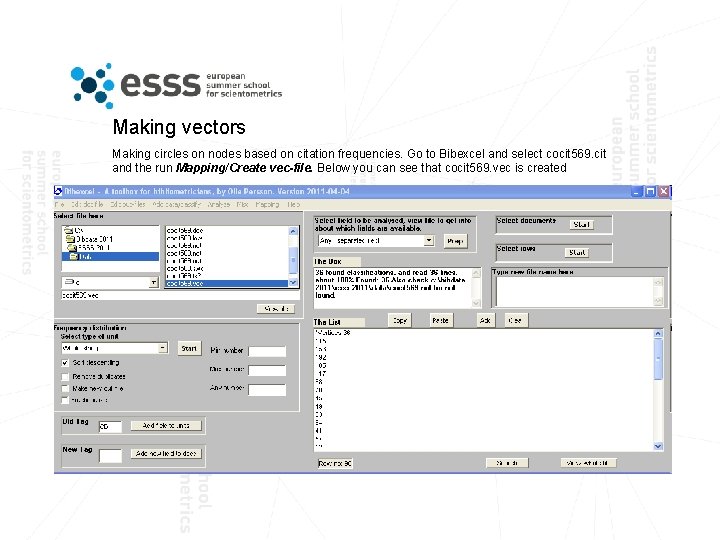Click The Box scroll-down arrow
The width and height of the screenshot is (720, 540).
[x=476, y=303]
